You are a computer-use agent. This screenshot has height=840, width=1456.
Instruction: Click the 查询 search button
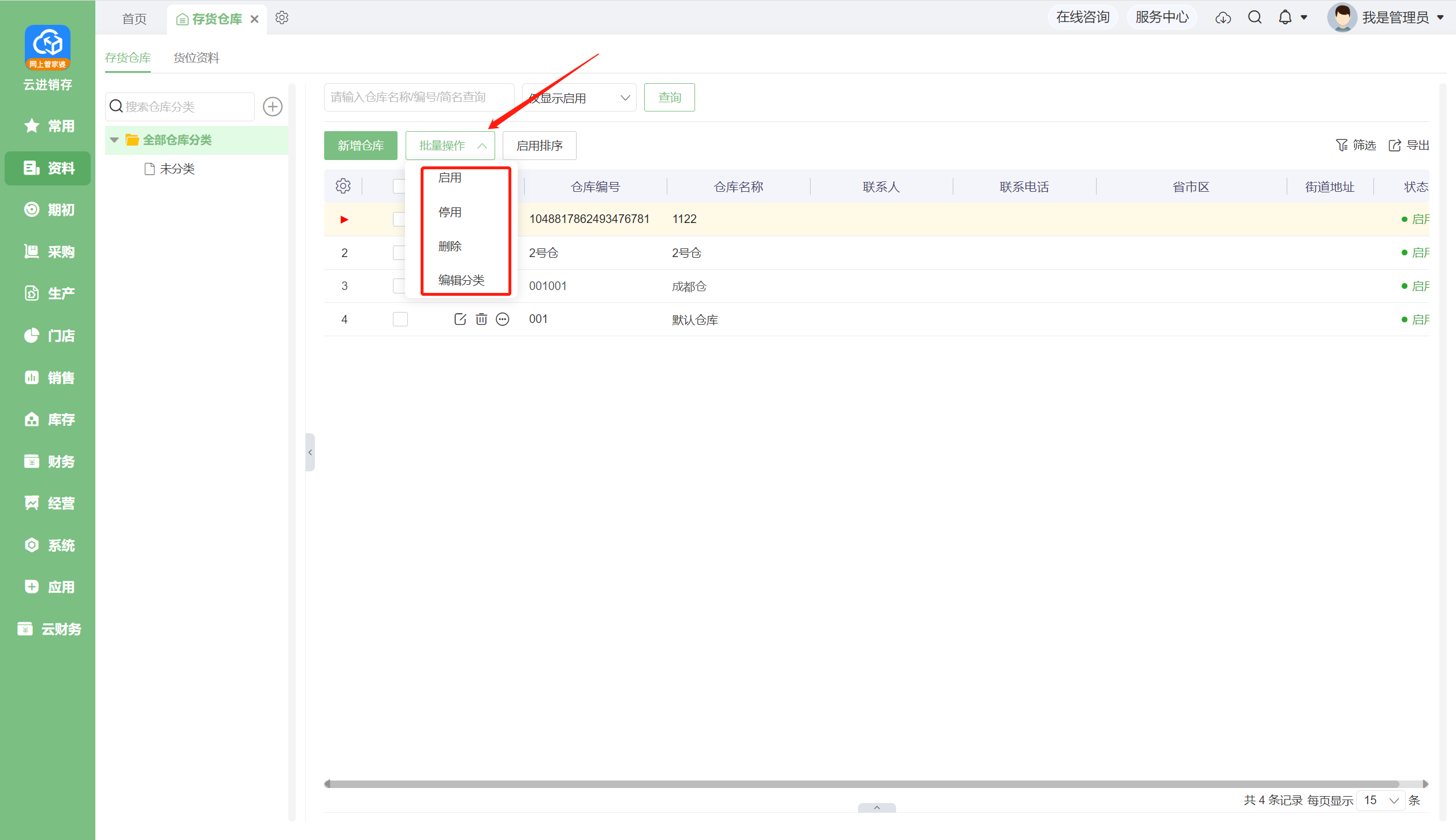(669, 98)
